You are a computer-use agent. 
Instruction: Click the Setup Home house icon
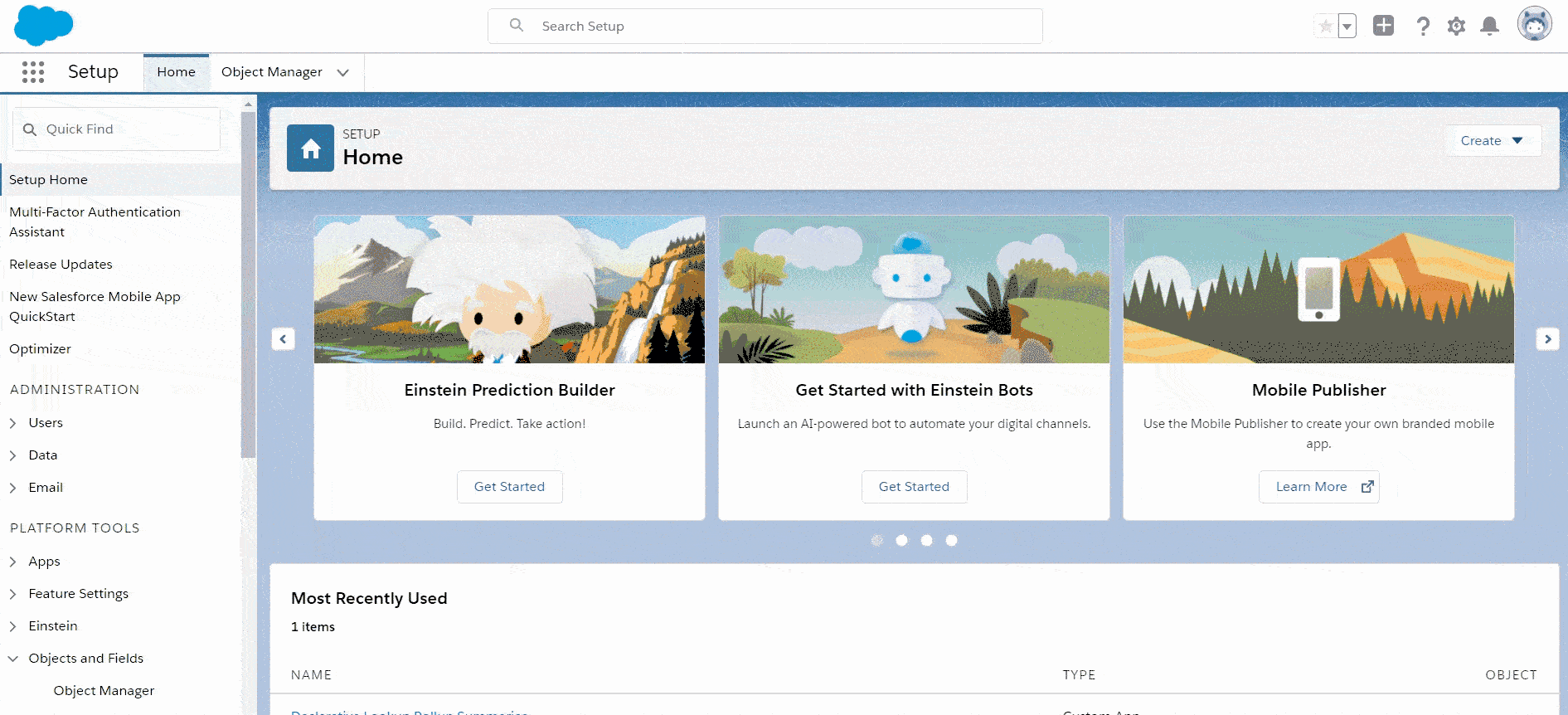click(311, 148)
